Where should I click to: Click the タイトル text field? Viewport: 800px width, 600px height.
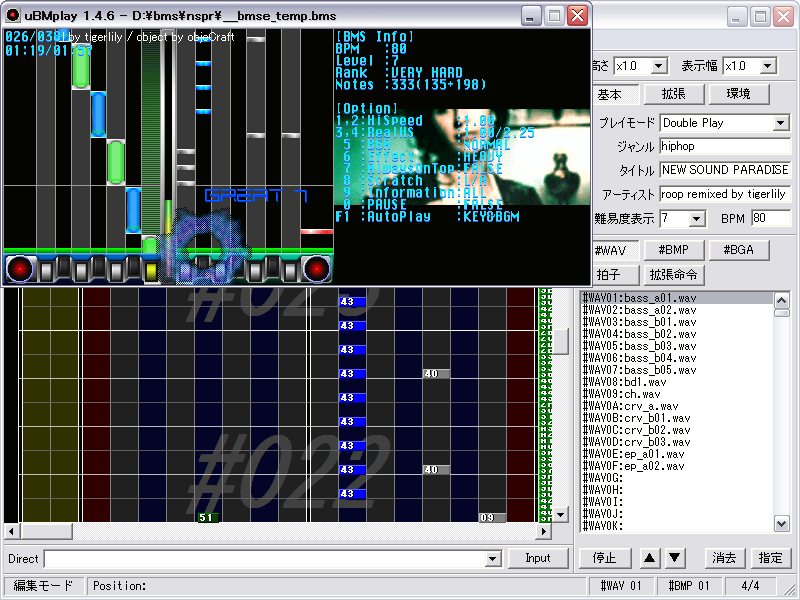(x=725, y=170)
